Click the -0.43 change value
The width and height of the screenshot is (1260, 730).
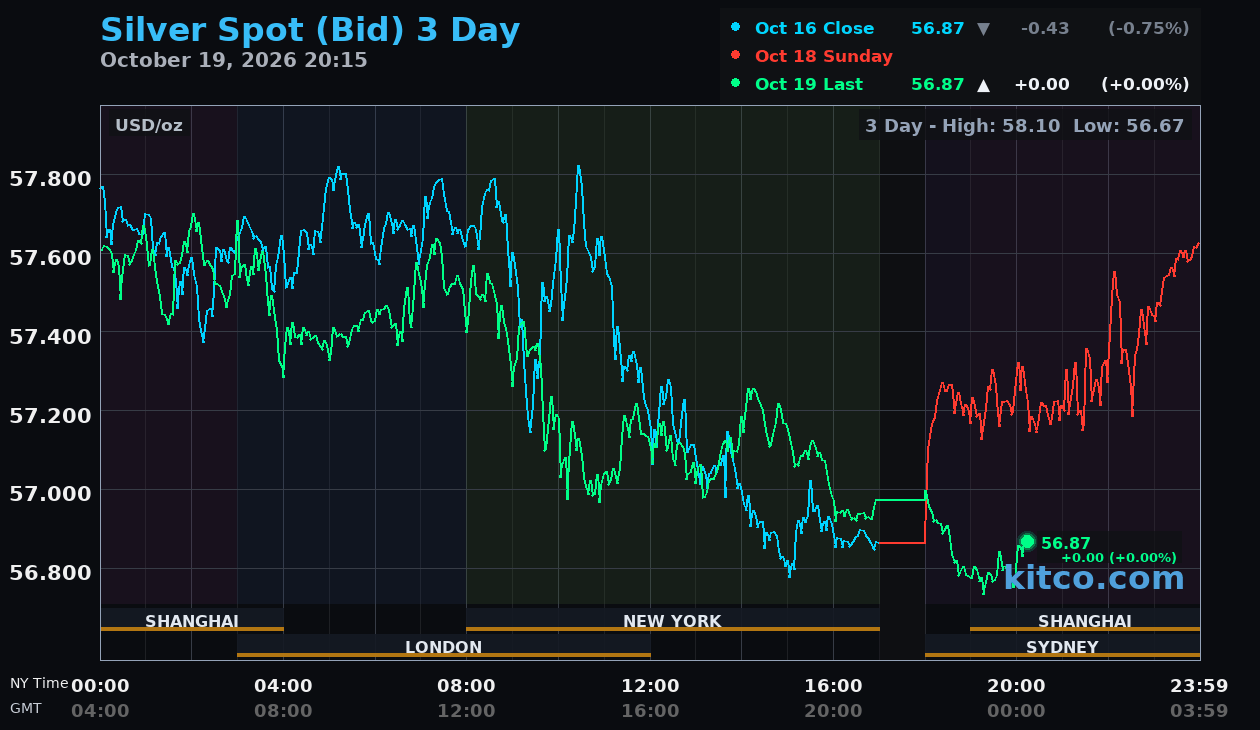(1045, 28)
